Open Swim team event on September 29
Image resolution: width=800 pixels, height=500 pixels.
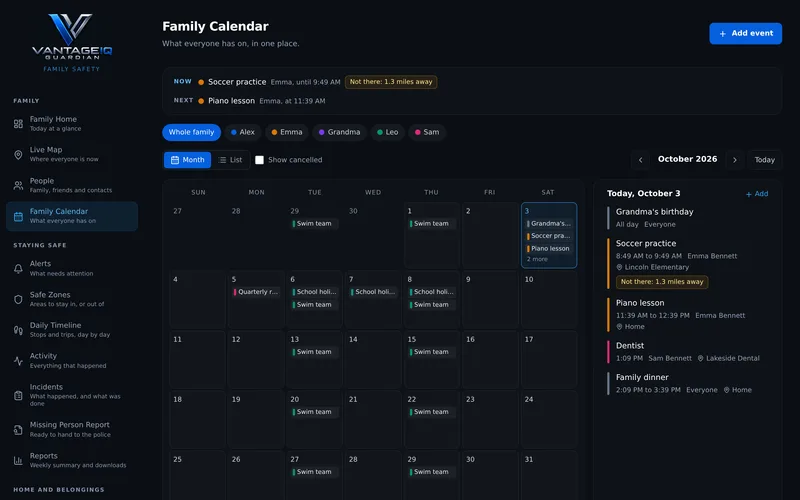pyautogui.click(x=314, y=224)
